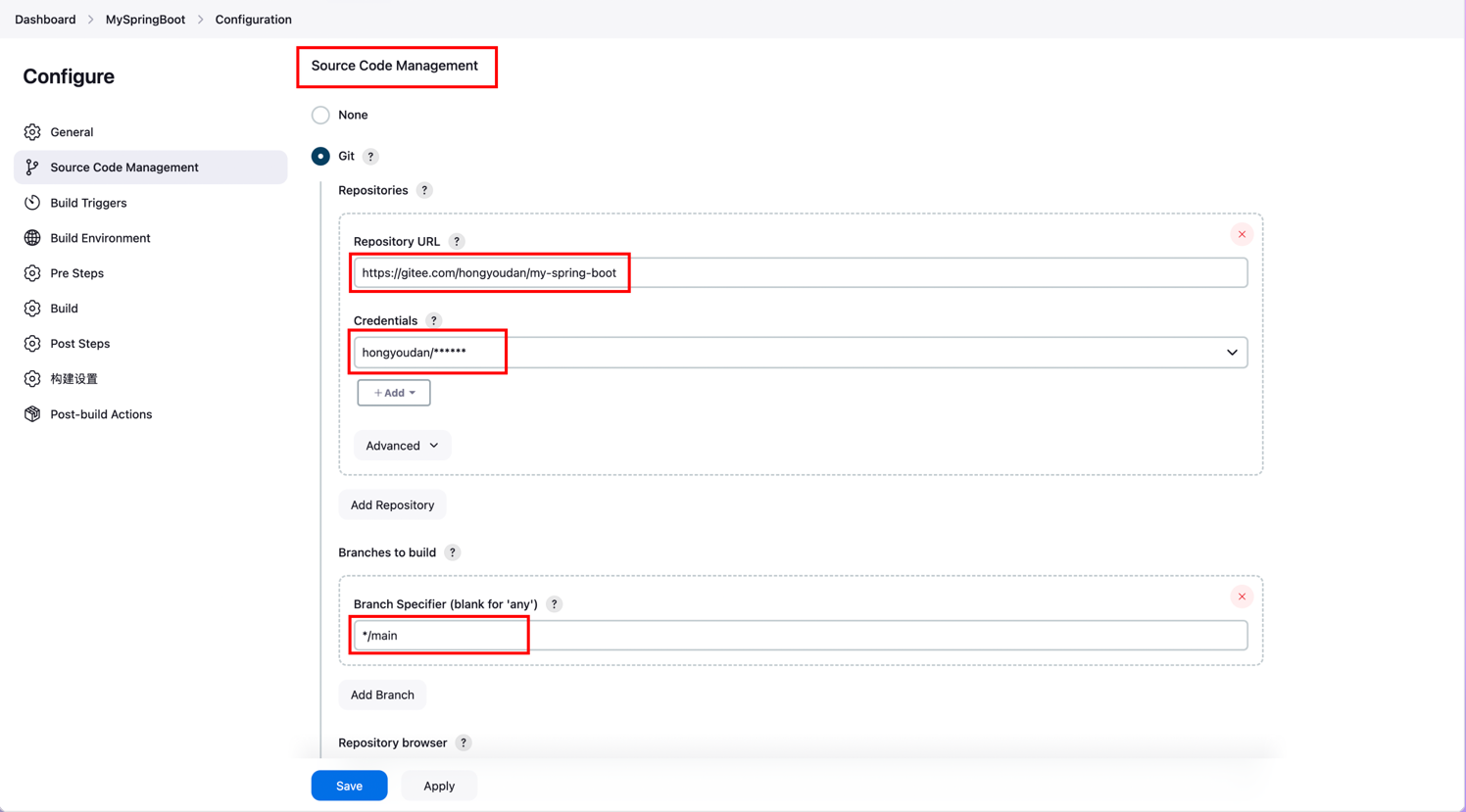This screenshot has width=1466, height=812.
Task: Open the Credentials dropdown list
Action: click(x=800, y=353)
